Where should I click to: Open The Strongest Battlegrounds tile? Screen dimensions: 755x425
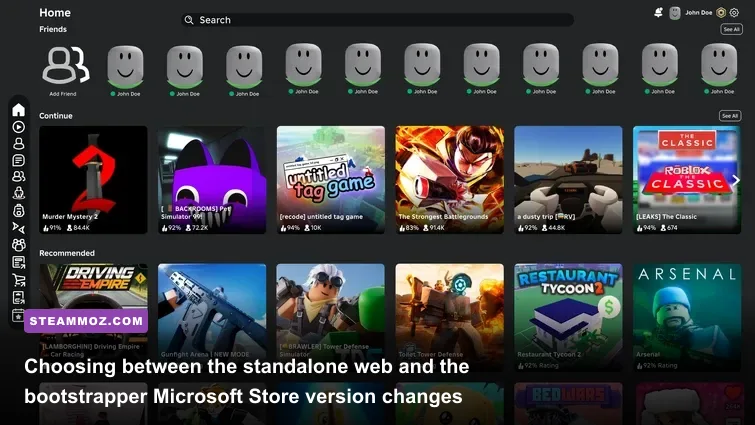pyautogui.click(x=450, y=180)
